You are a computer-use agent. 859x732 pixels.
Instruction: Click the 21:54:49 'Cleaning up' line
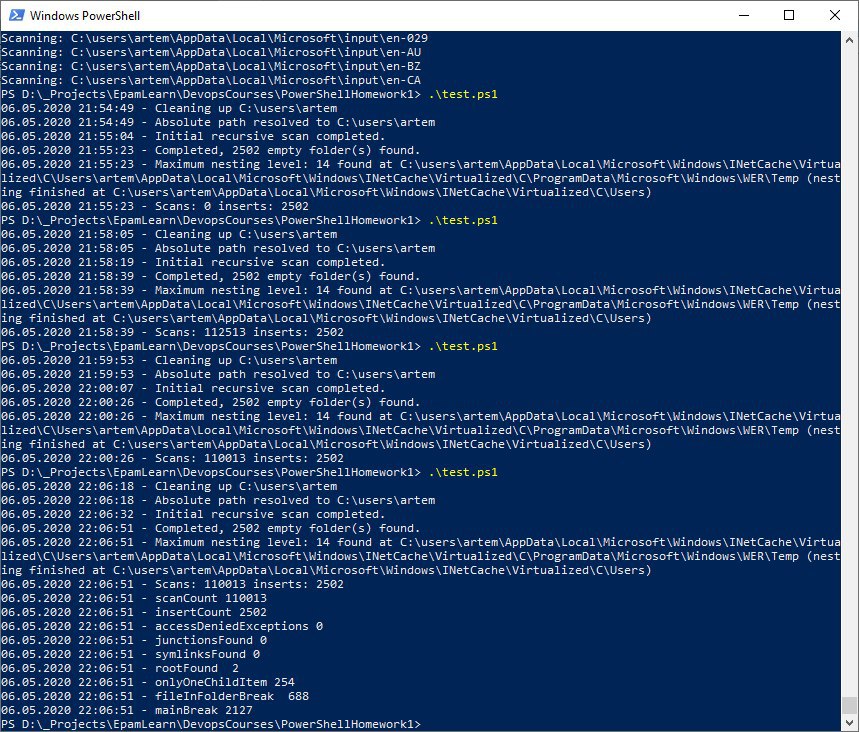pos(169,108)
